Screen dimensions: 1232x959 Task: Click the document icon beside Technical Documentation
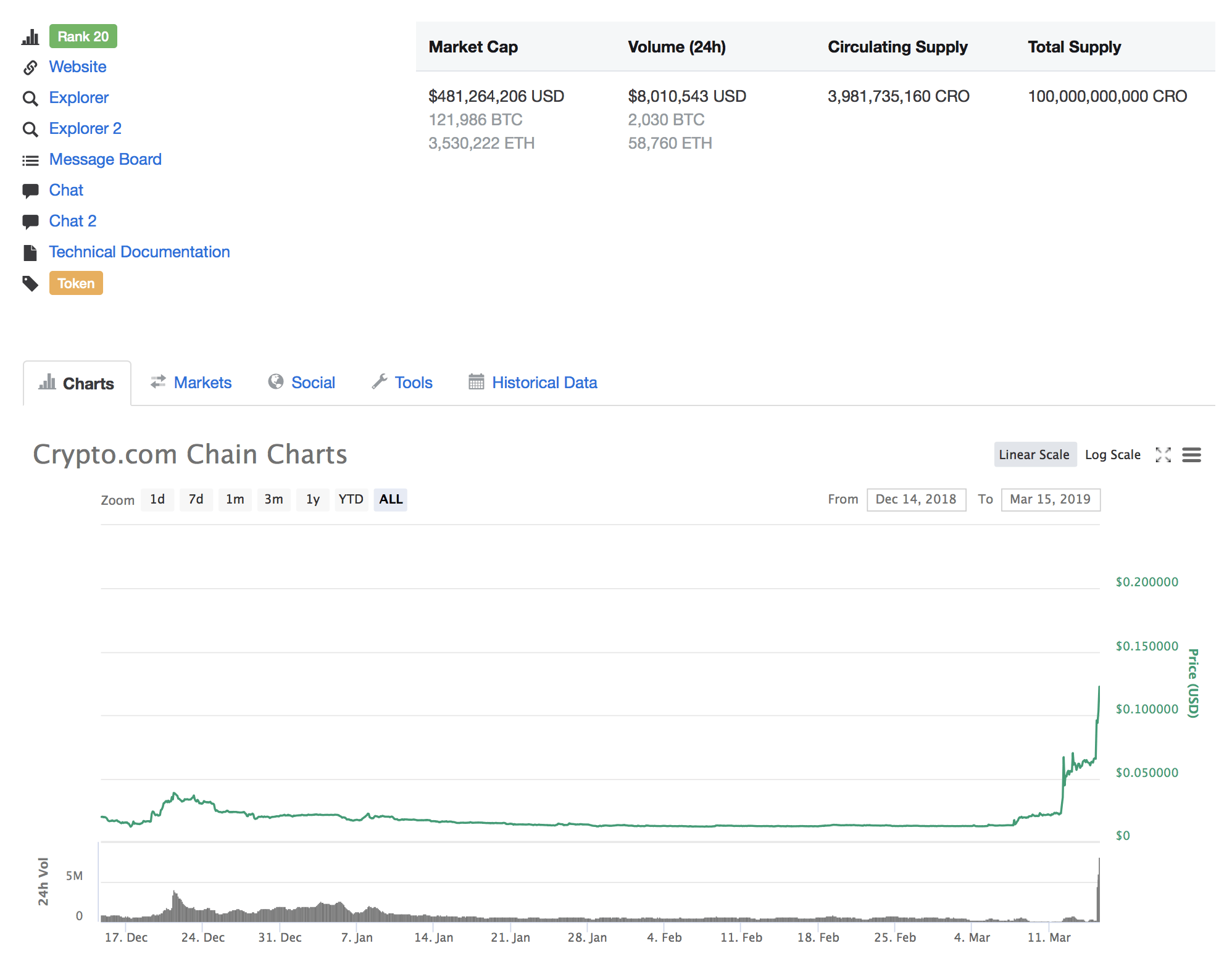(x=30, y=252)
